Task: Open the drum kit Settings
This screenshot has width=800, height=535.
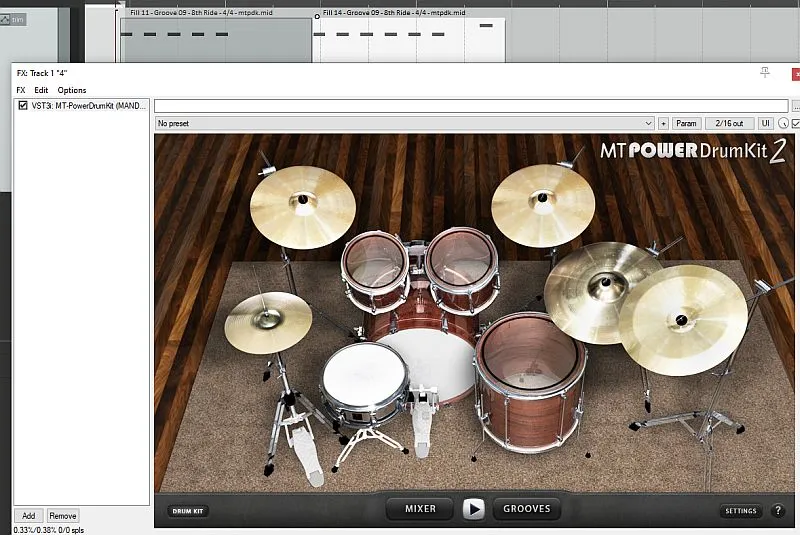Action: (741, 511)
